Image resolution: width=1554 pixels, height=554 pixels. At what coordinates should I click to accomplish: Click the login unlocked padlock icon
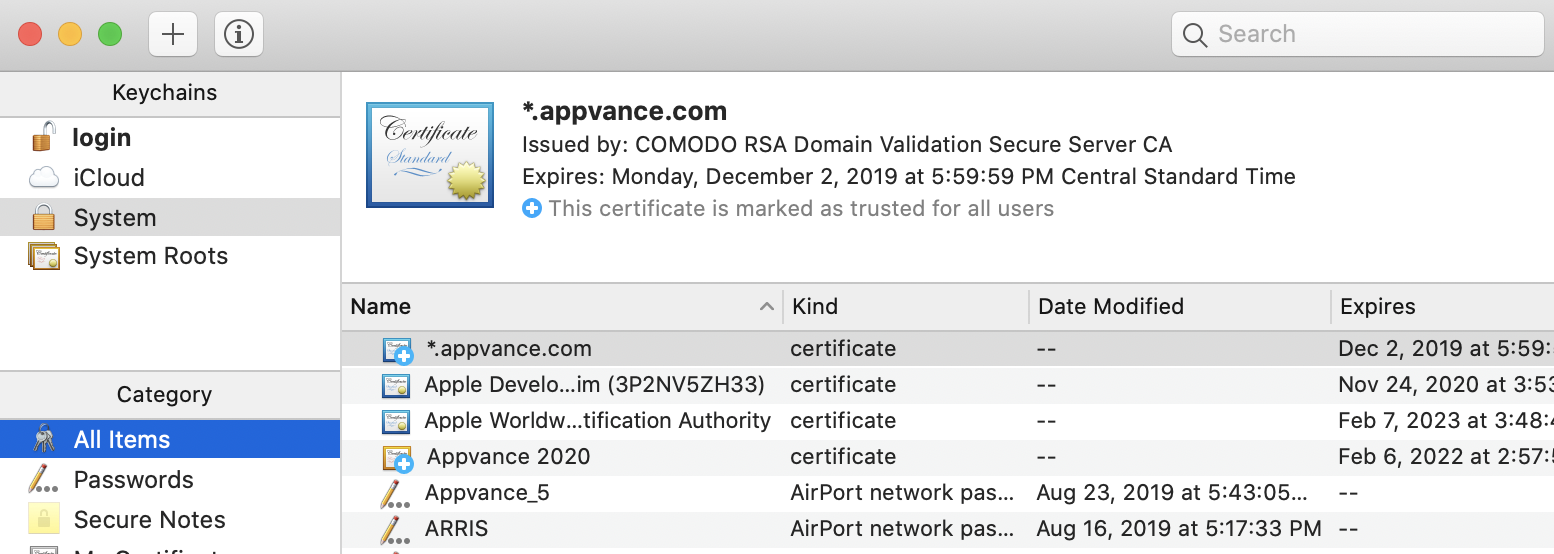click(42, 136)
